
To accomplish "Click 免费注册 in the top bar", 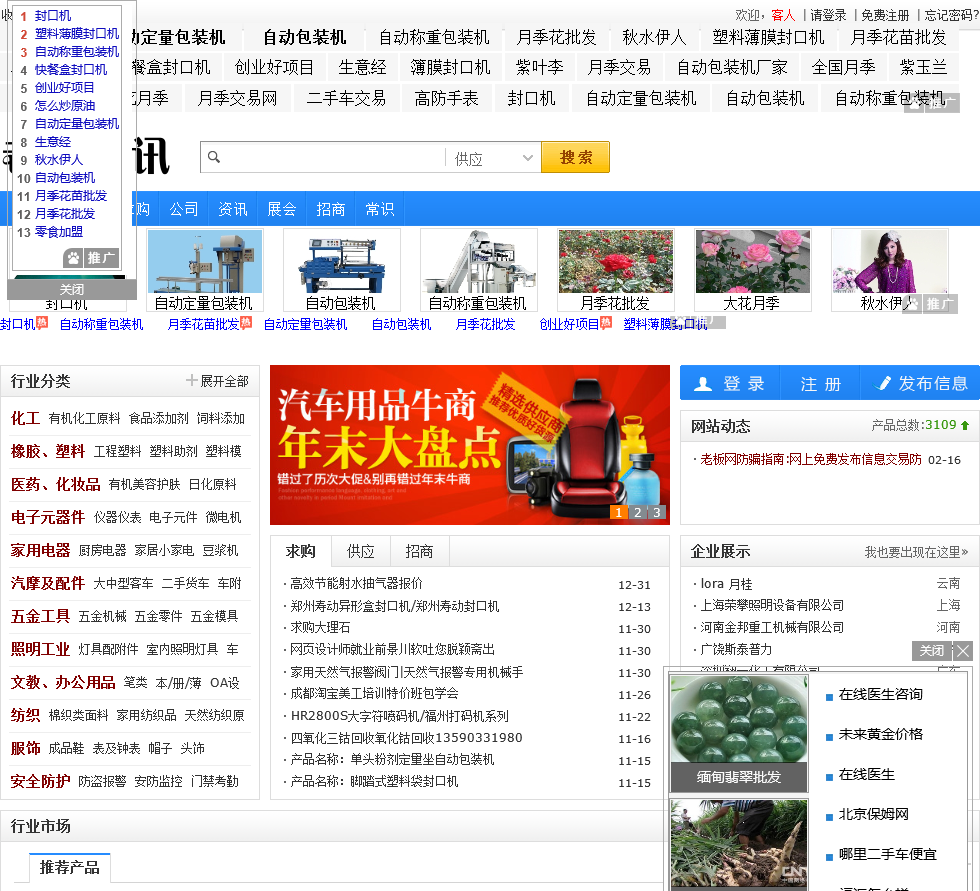I will click(x=885, y=15).
